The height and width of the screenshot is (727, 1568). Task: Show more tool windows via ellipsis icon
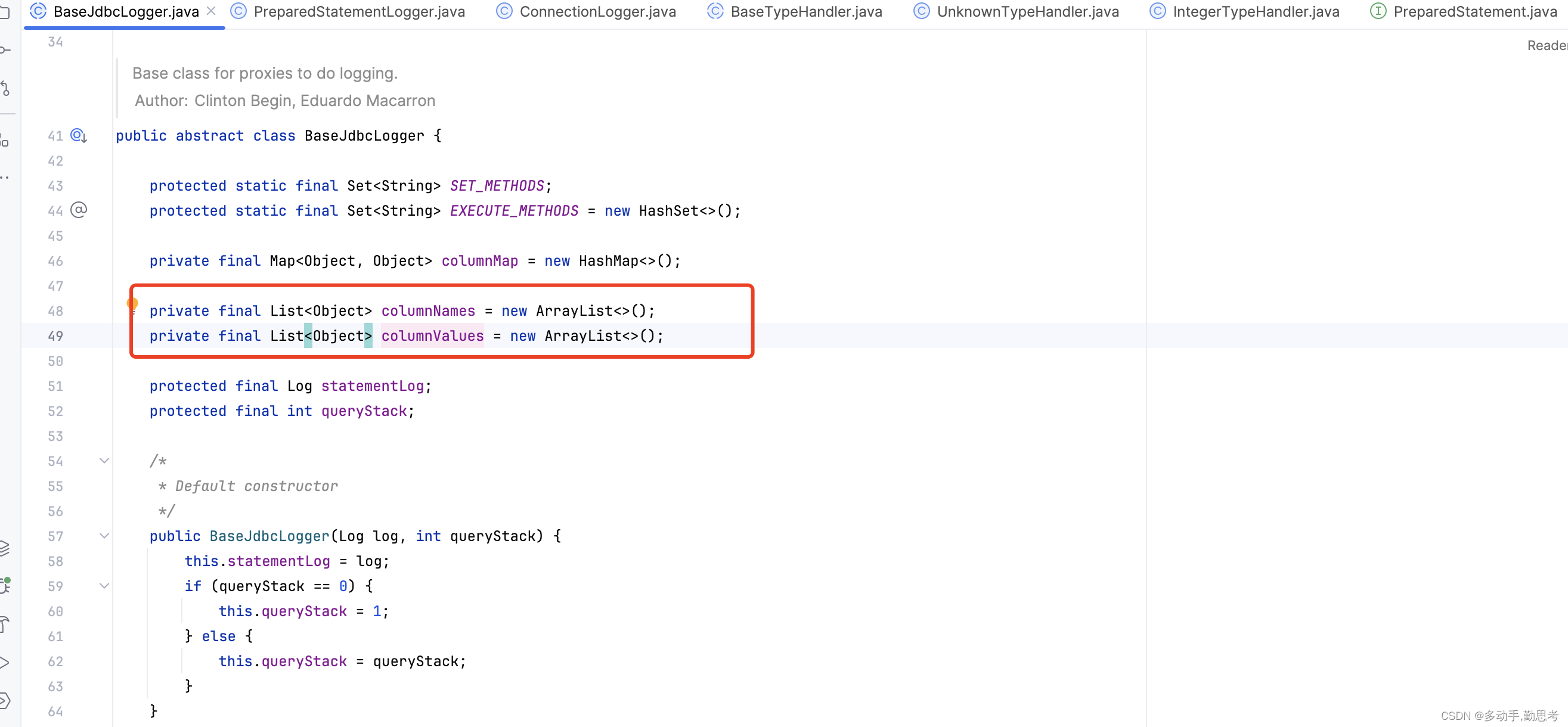pos(5,177)
